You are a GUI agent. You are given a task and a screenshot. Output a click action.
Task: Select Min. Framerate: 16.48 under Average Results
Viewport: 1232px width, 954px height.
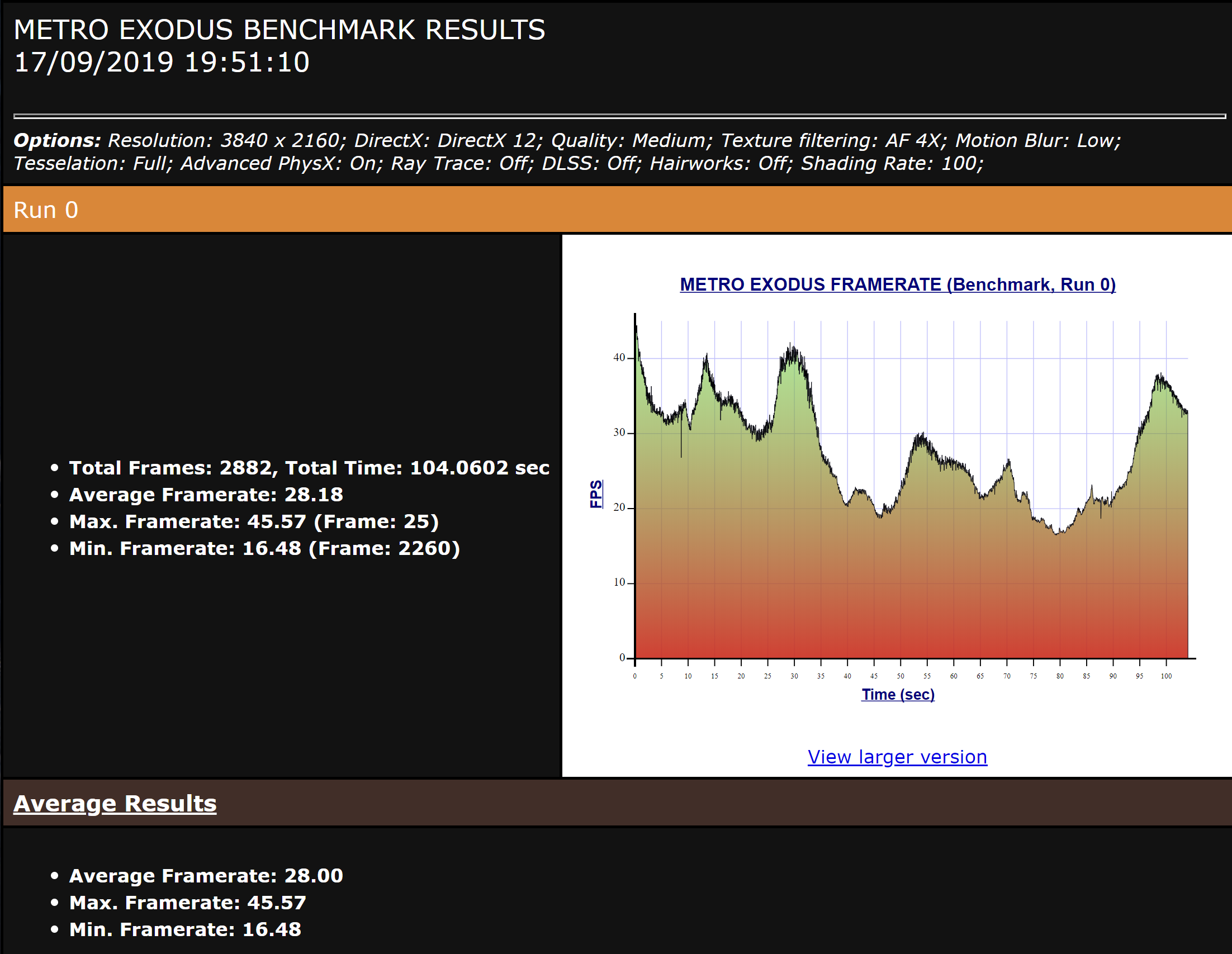click(x=185, y=929)
